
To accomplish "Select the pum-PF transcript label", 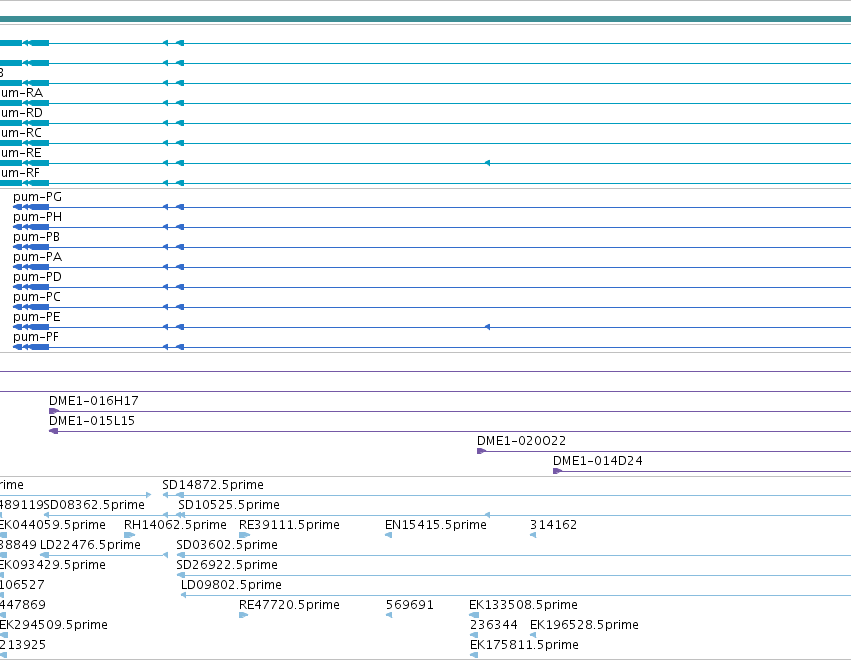I will (x=36, y=338).
